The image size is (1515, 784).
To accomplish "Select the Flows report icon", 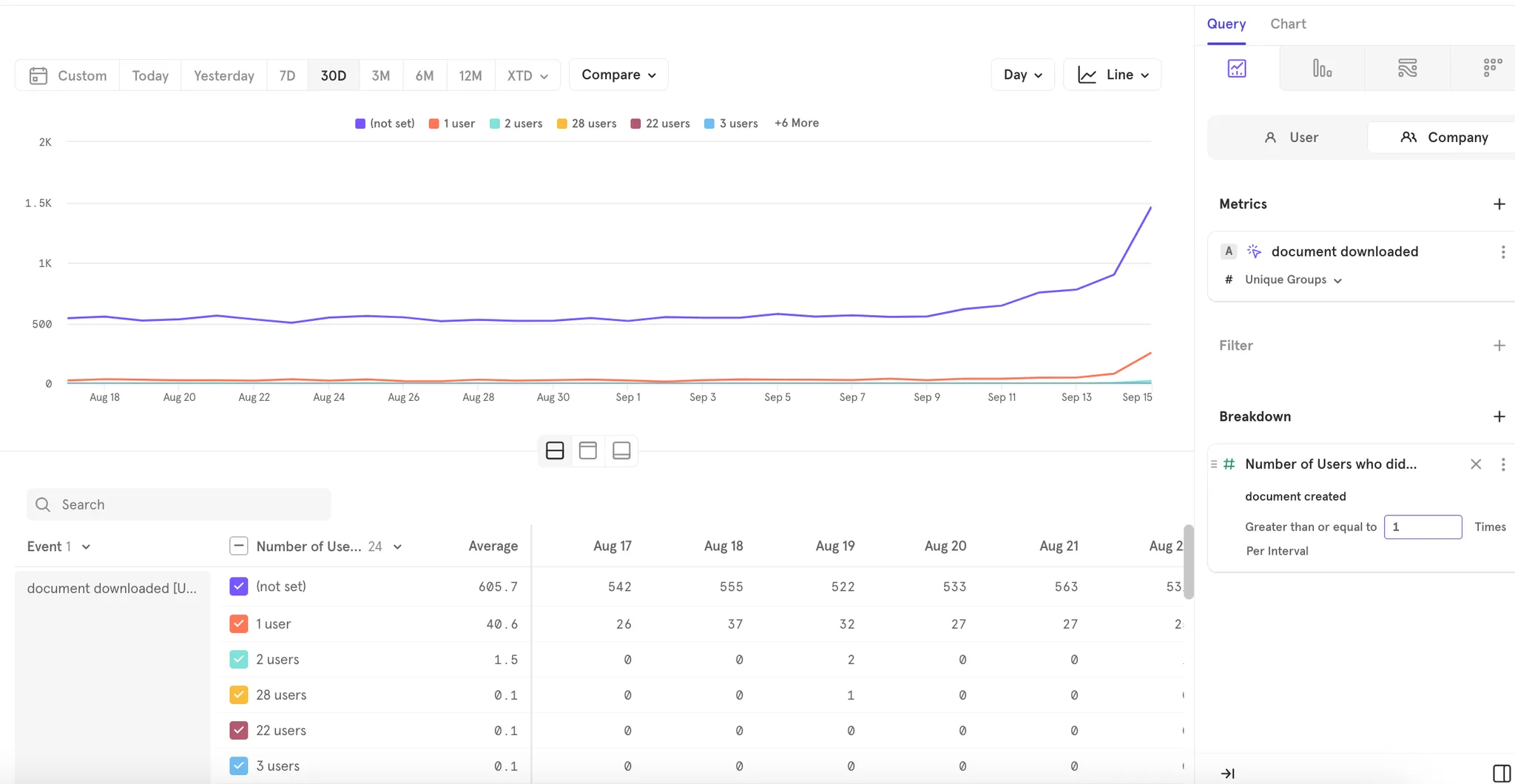I will click(x=1407, y=69).
